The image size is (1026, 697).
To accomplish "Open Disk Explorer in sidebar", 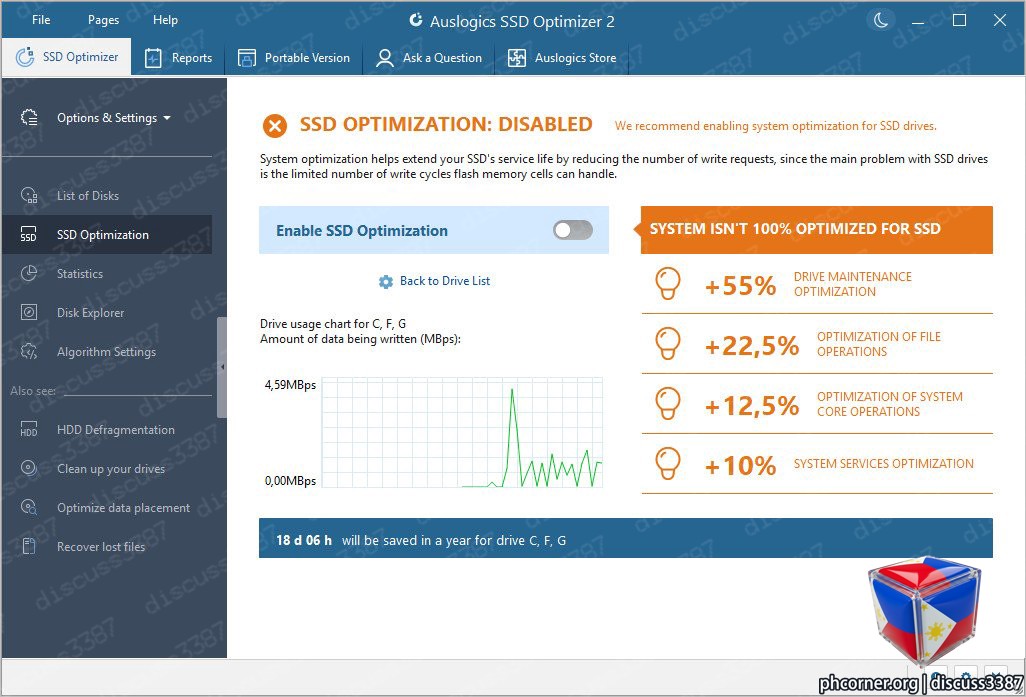I will [x=90, y=313].
